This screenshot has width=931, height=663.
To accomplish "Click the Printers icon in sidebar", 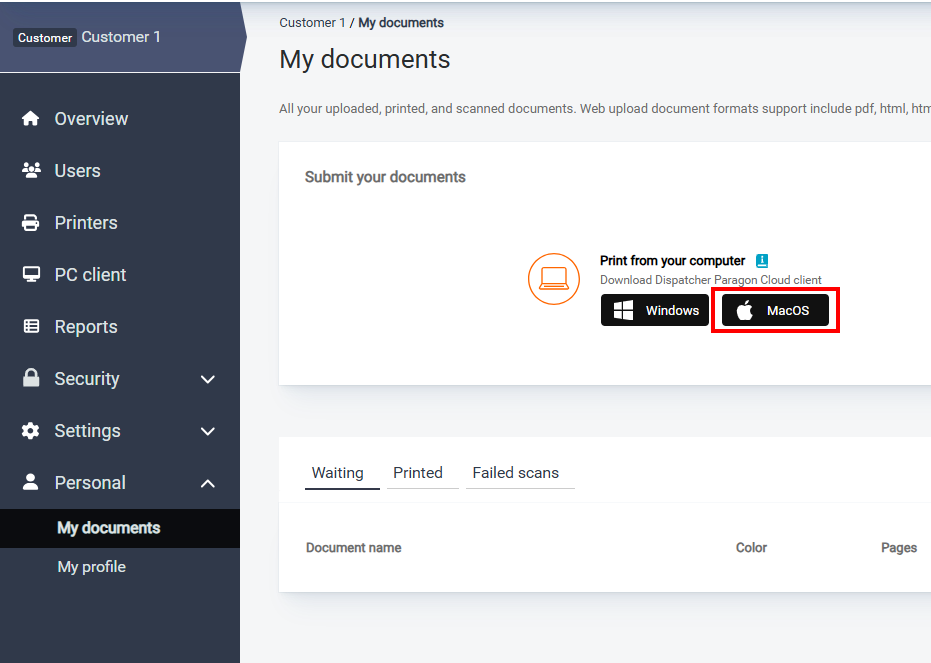I will coord(31,223).
